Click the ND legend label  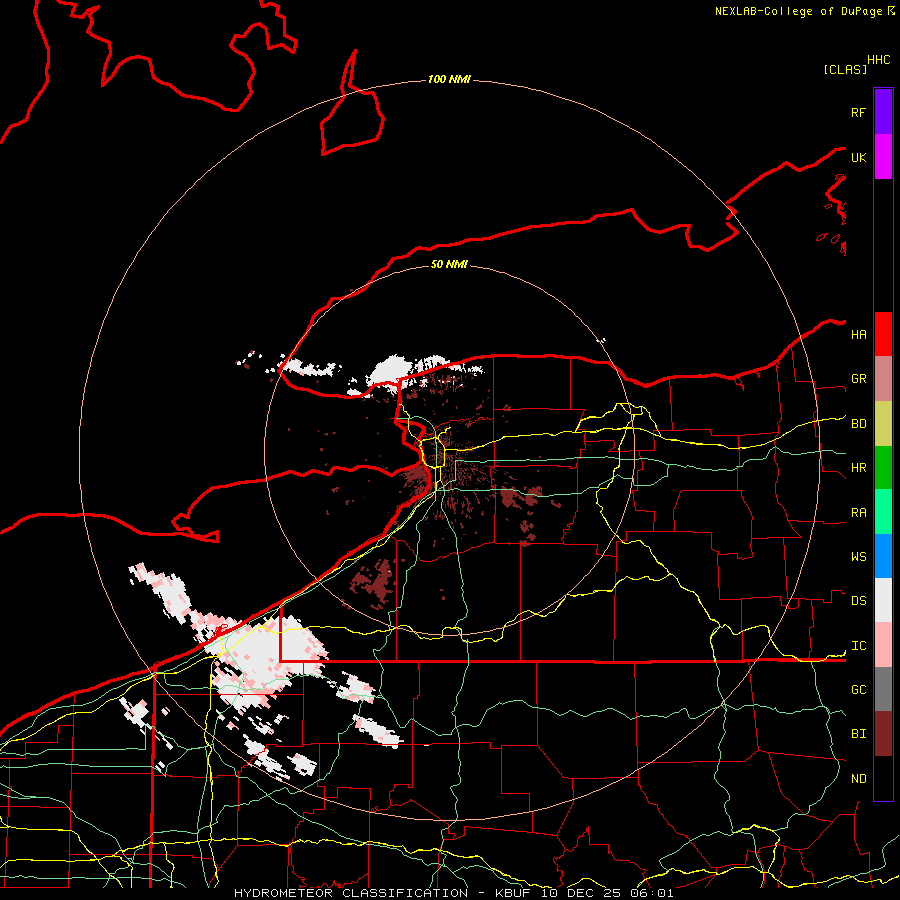pos(858,779)
